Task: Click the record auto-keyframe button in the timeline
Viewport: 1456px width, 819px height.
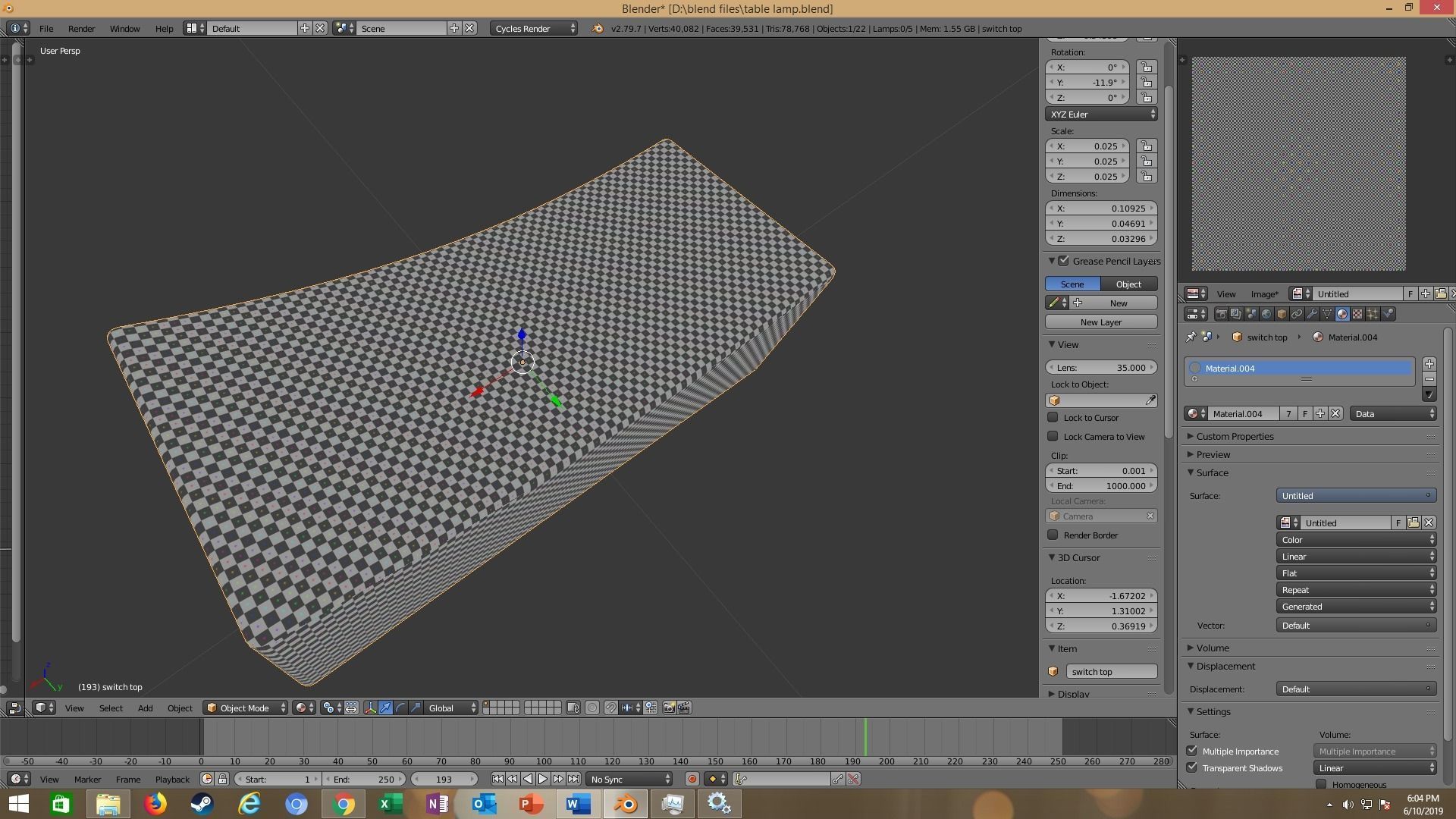Action: click(x=692, y=779)
